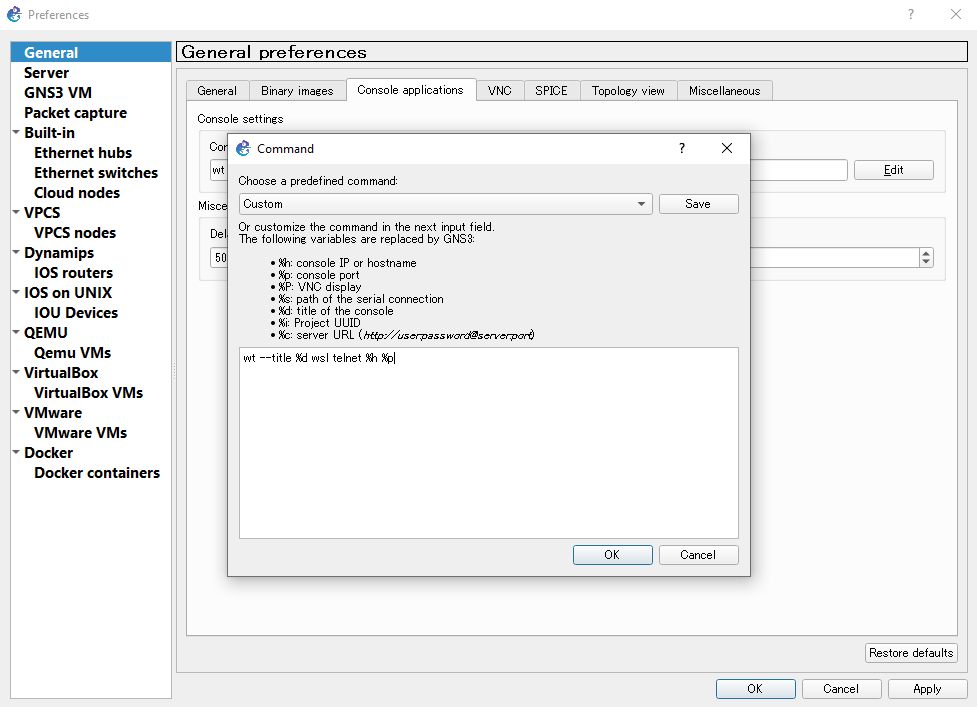Collapse the Built-in tree section
The height and width of the screenshot is (707, 977).
(x=16, y=132)
